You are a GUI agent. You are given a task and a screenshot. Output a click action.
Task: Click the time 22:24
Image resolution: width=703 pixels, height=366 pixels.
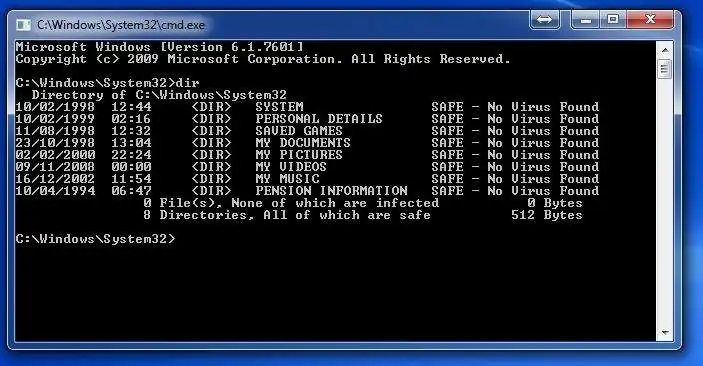[x=131, y=155]
